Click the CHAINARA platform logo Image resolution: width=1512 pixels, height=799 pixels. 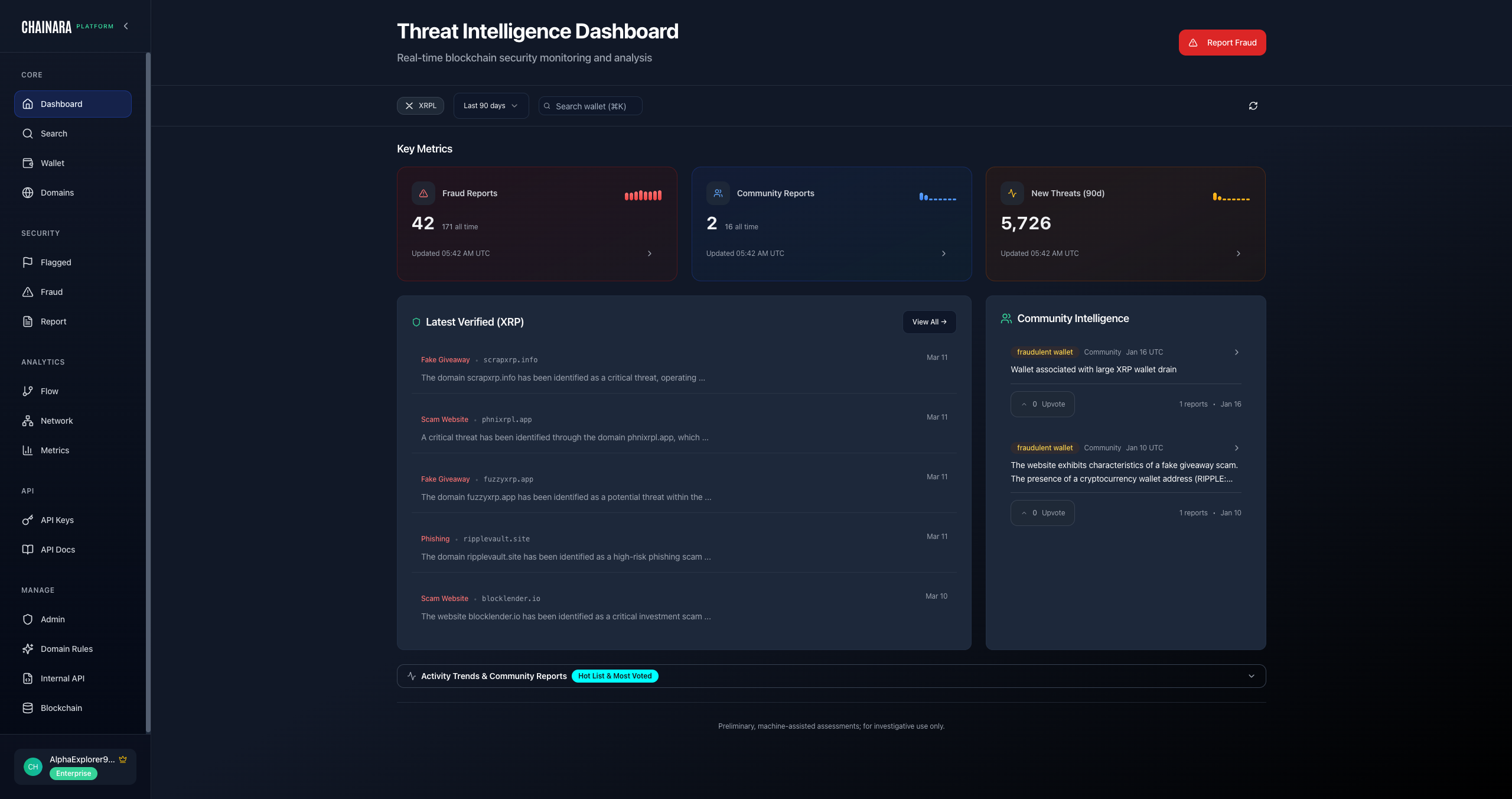pos(67,27)
